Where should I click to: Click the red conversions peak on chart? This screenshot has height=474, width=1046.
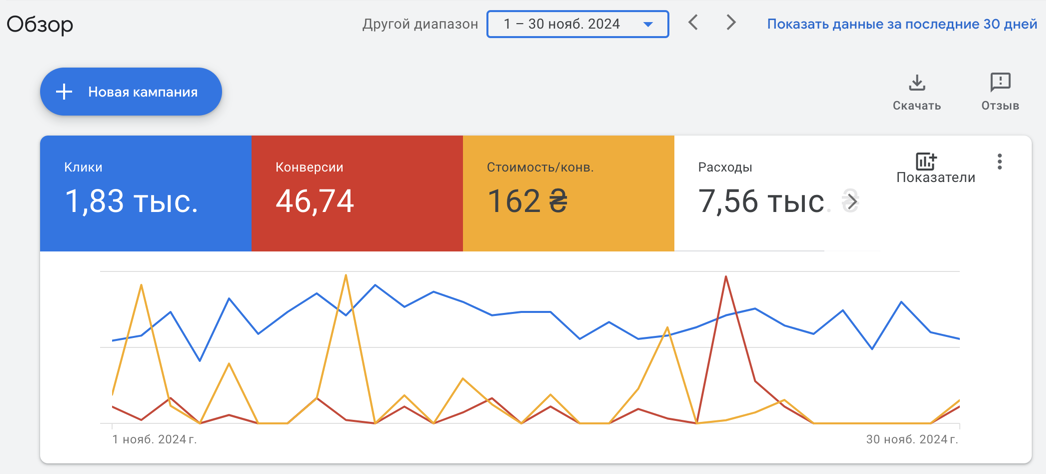[725, 276]
